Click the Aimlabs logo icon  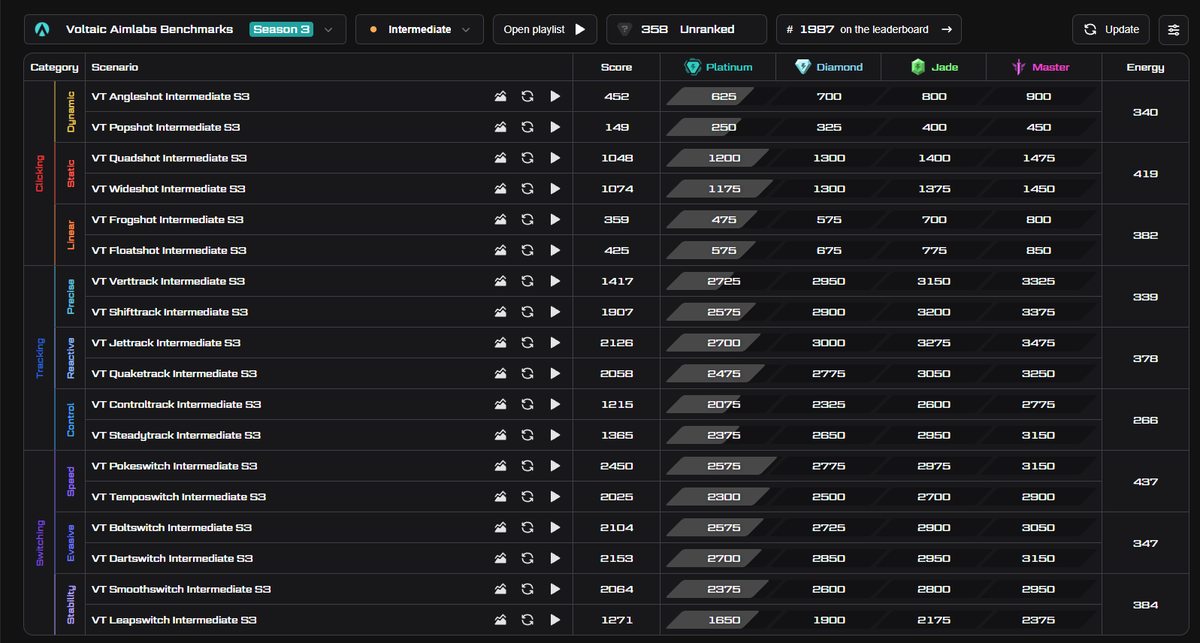point(43,29)
